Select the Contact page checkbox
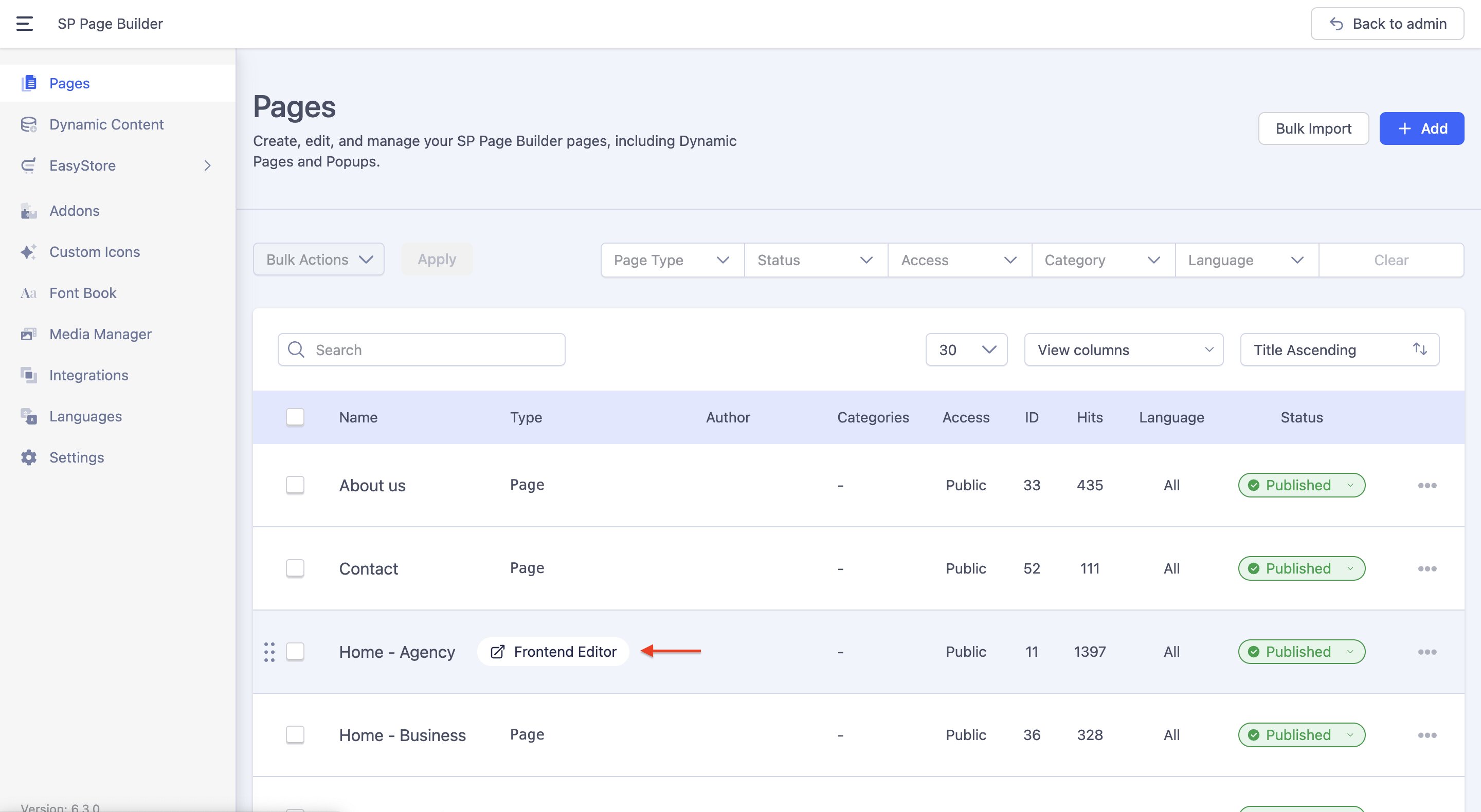The image size is (1481, 812). 295,568
